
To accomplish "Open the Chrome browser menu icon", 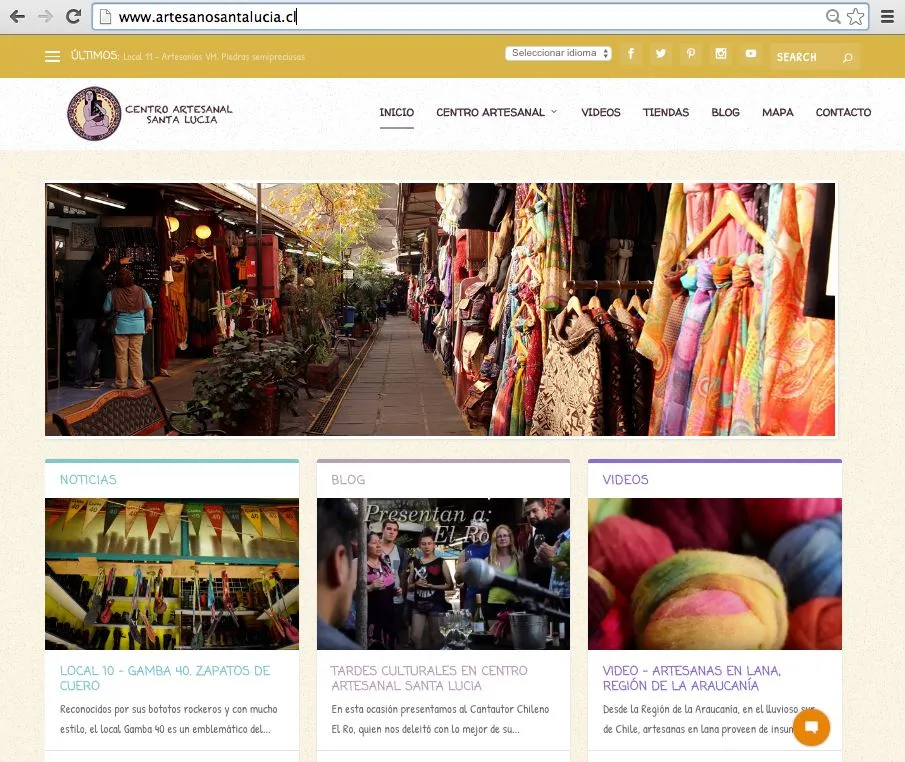I will pos(888,17).
